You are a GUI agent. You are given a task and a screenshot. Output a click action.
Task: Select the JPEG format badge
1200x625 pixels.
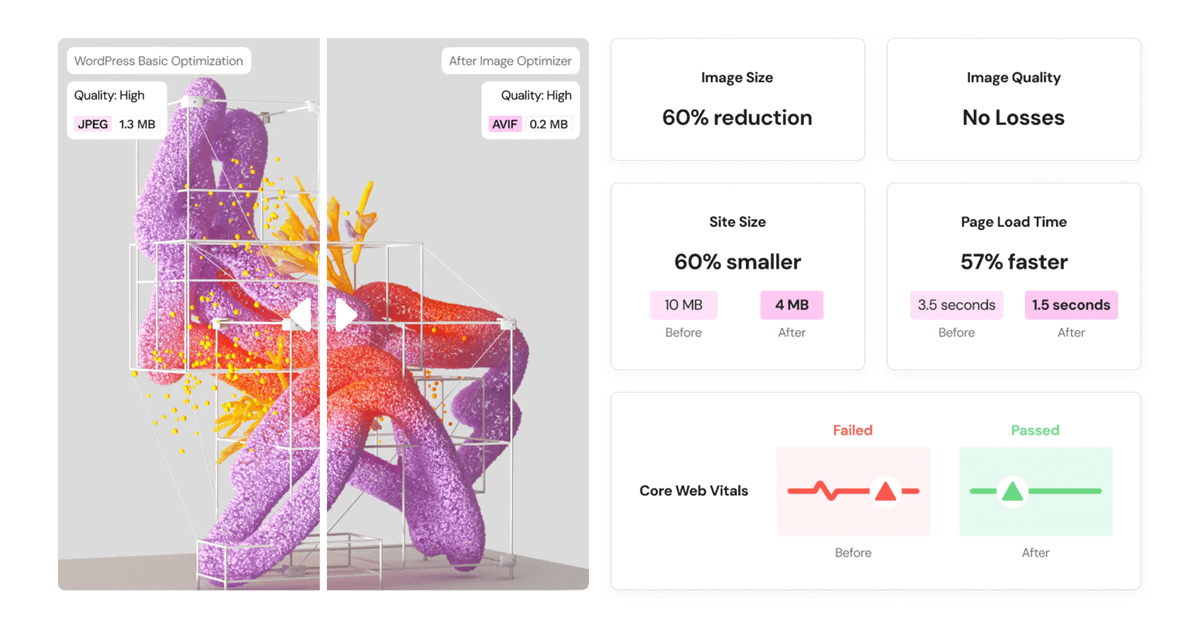pos(91,124)
